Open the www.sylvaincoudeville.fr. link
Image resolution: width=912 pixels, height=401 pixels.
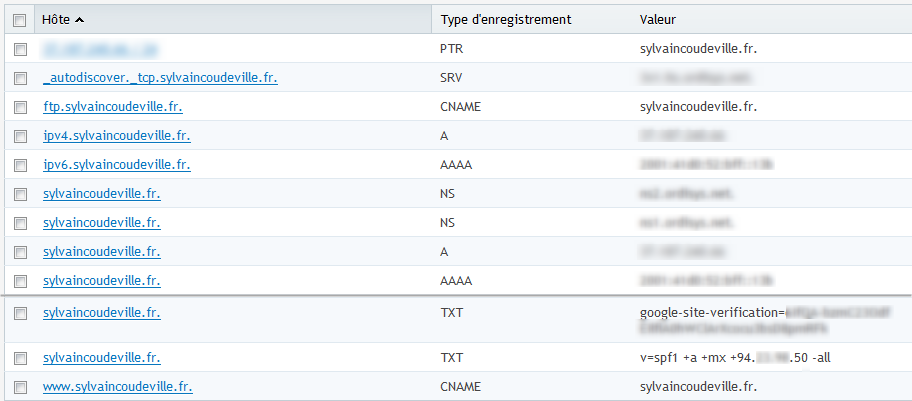point(118,386)
